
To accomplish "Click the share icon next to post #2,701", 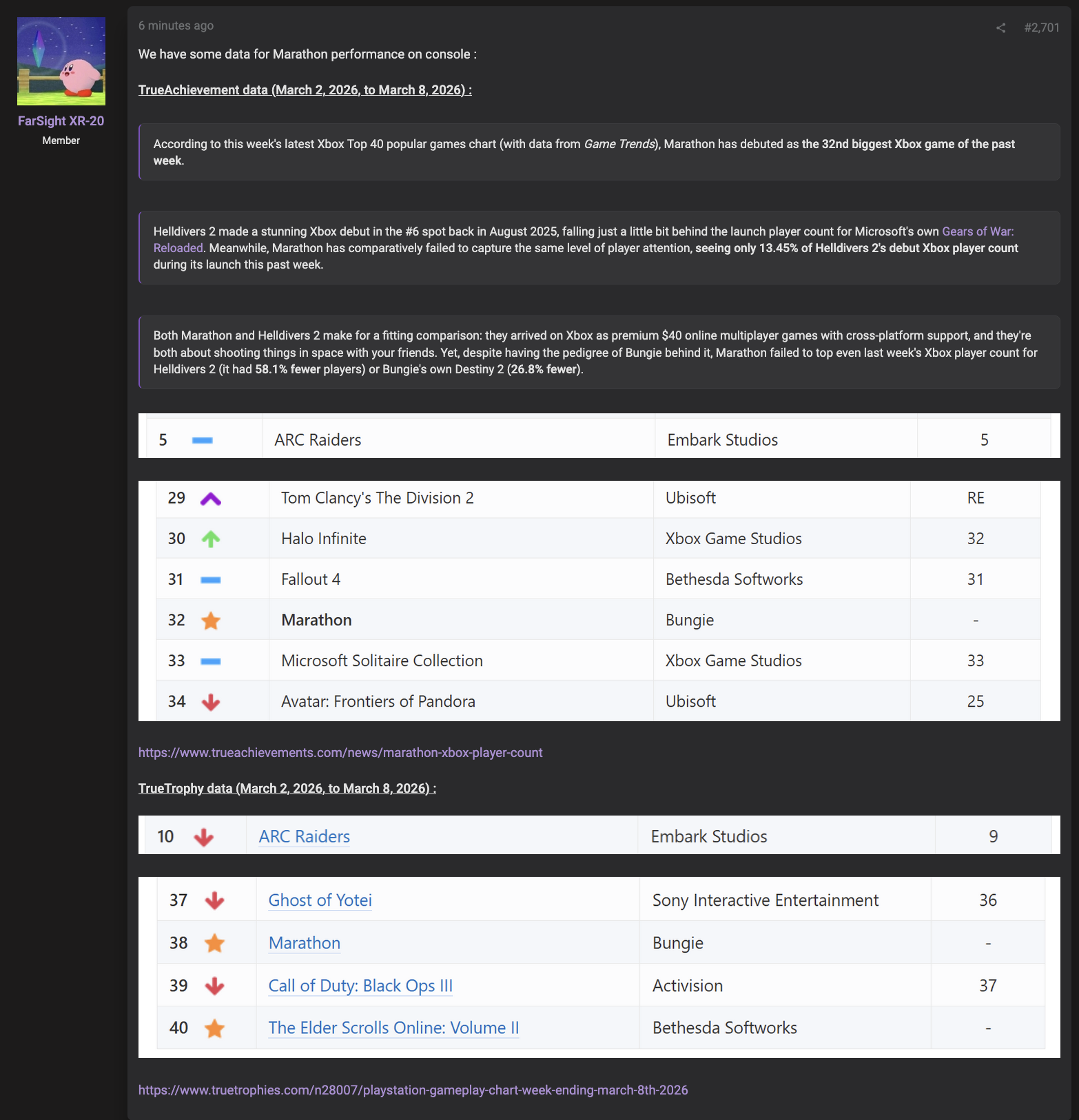I will click(1000, 28).
